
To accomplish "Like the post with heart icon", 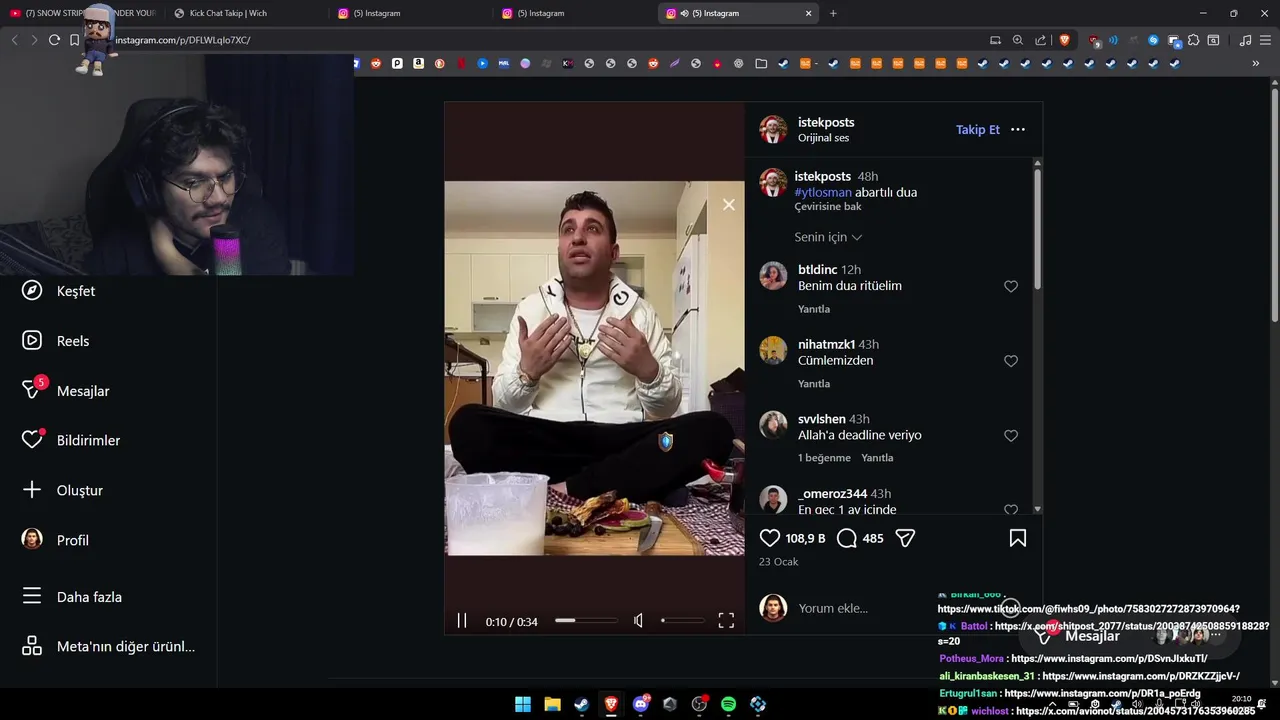I will 770,538.
